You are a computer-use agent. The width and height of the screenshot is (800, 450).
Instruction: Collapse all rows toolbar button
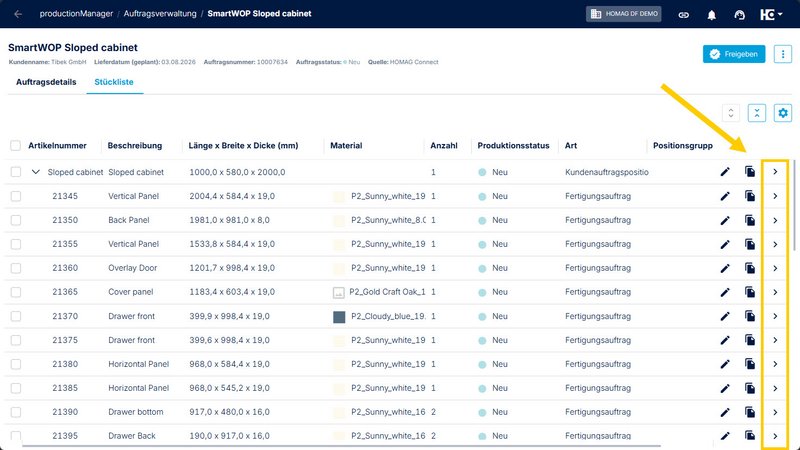click(x=757, y=113)
